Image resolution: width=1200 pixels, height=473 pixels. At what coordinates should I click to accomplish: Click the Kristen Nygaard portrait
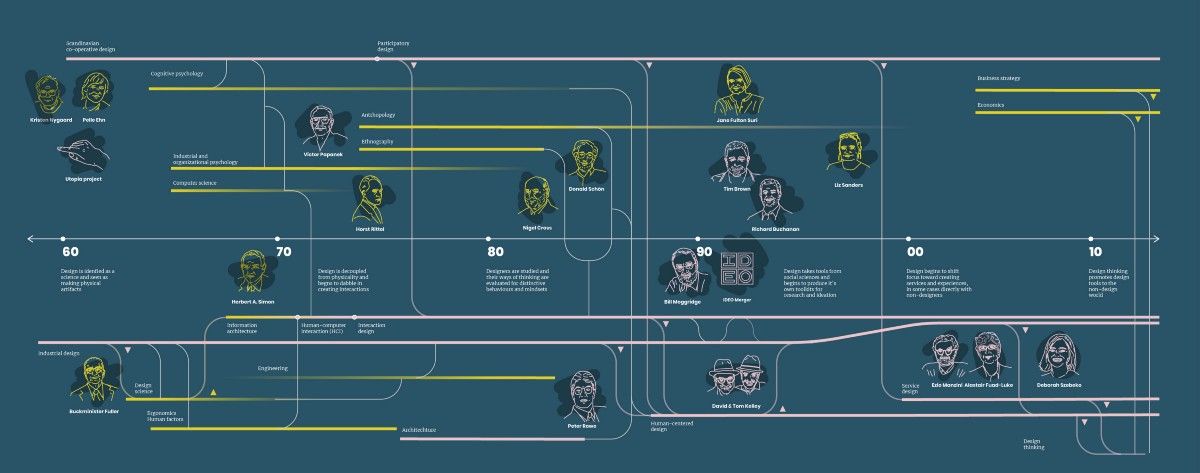point(46,93)
